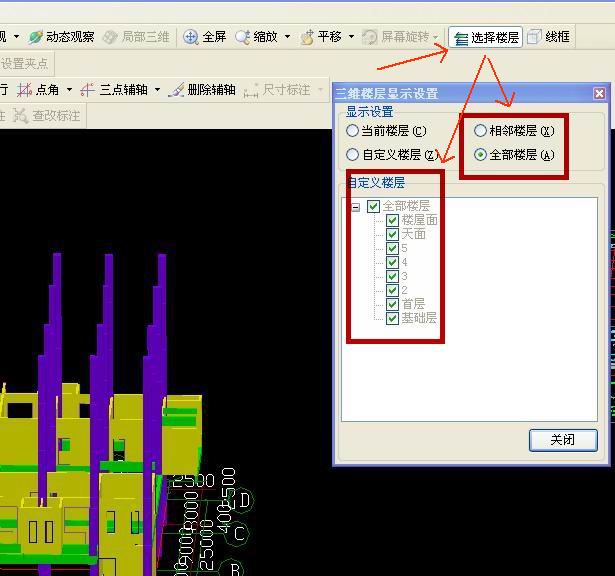Select the 缩放 zoom magnifier icon
Image resolution: width=615 pixels, height=576 pixels.
[x=242, y=37]
